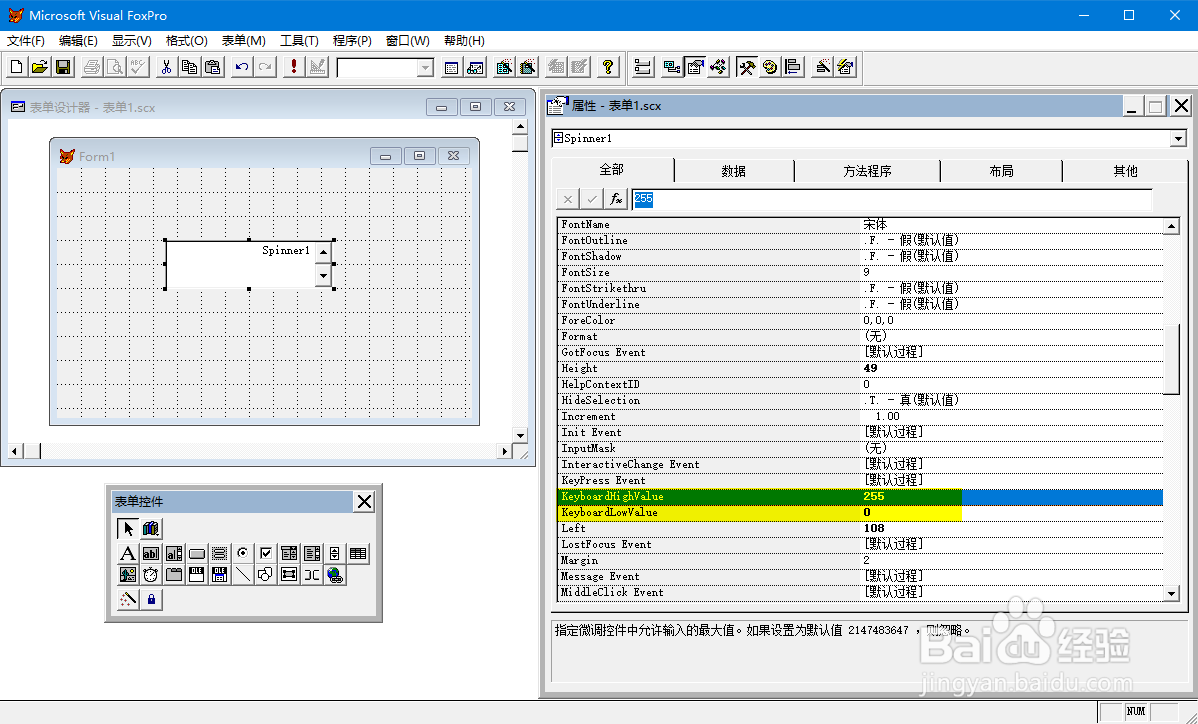Select the Label control in Form Controls
Screen dimensions: 1198x724
pos(128,554)
